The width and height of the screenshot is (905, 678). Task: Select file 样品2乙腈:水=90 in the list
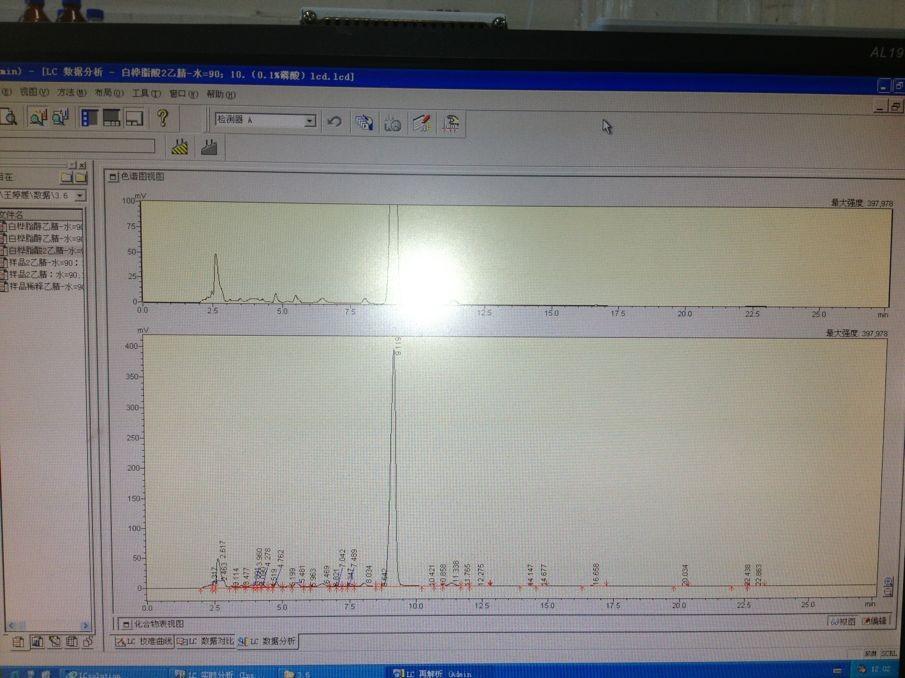pyautogui.click(x=42, y=275)
